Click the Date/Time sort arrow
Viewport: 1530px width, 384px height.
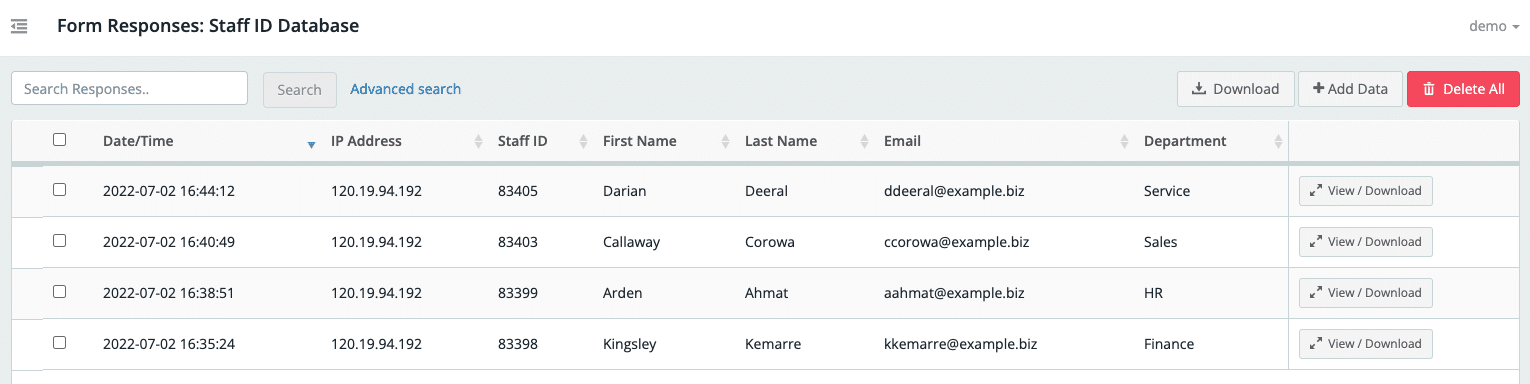point(311,145)
